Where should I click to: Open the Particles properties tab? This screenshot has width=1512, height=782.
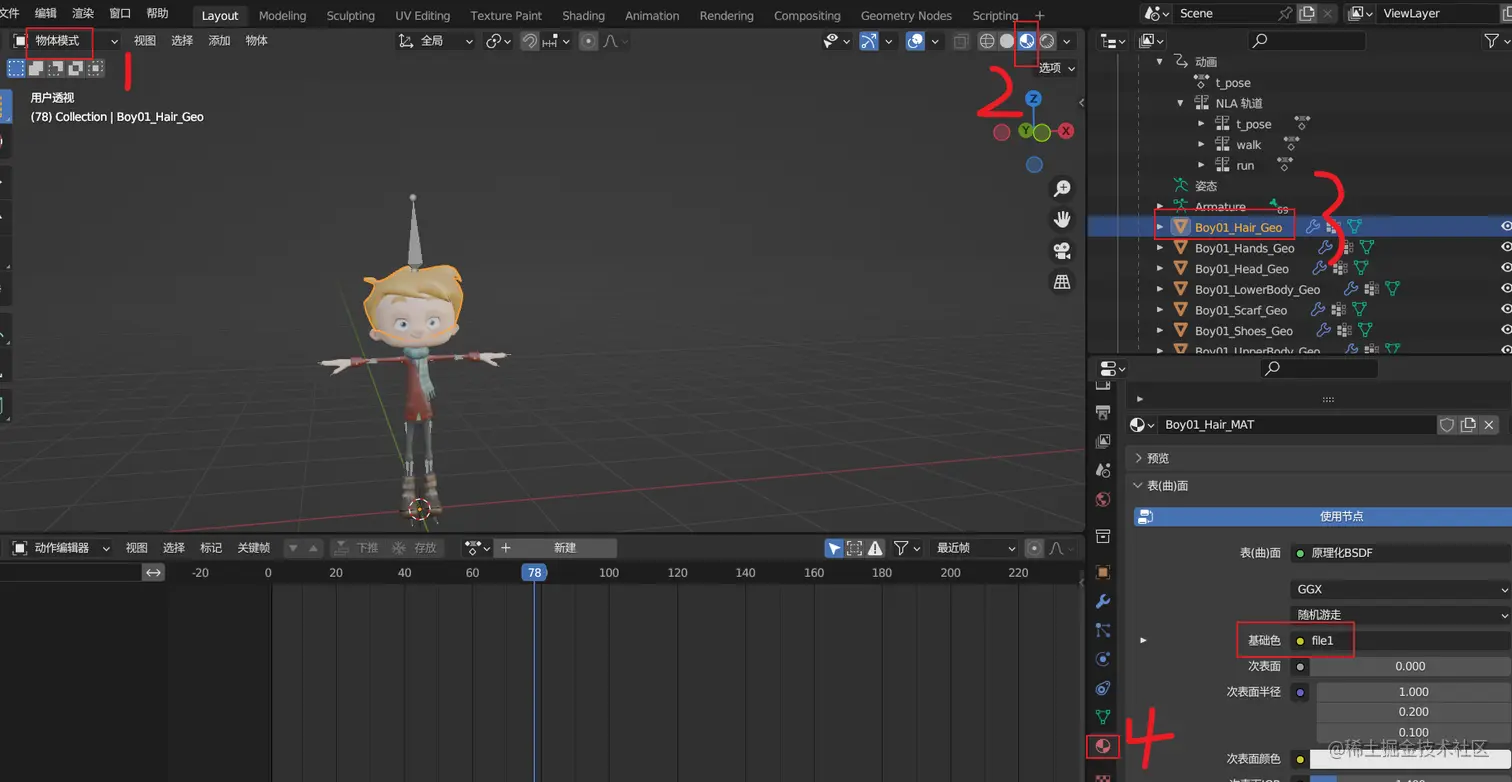click(x=1102, y=630)
